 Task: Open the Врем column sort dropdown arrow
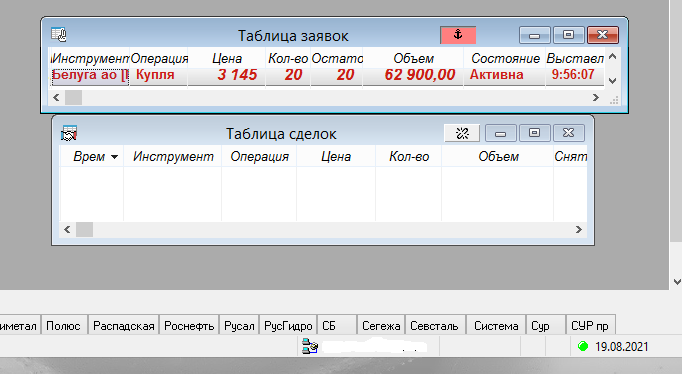point(114,157)
